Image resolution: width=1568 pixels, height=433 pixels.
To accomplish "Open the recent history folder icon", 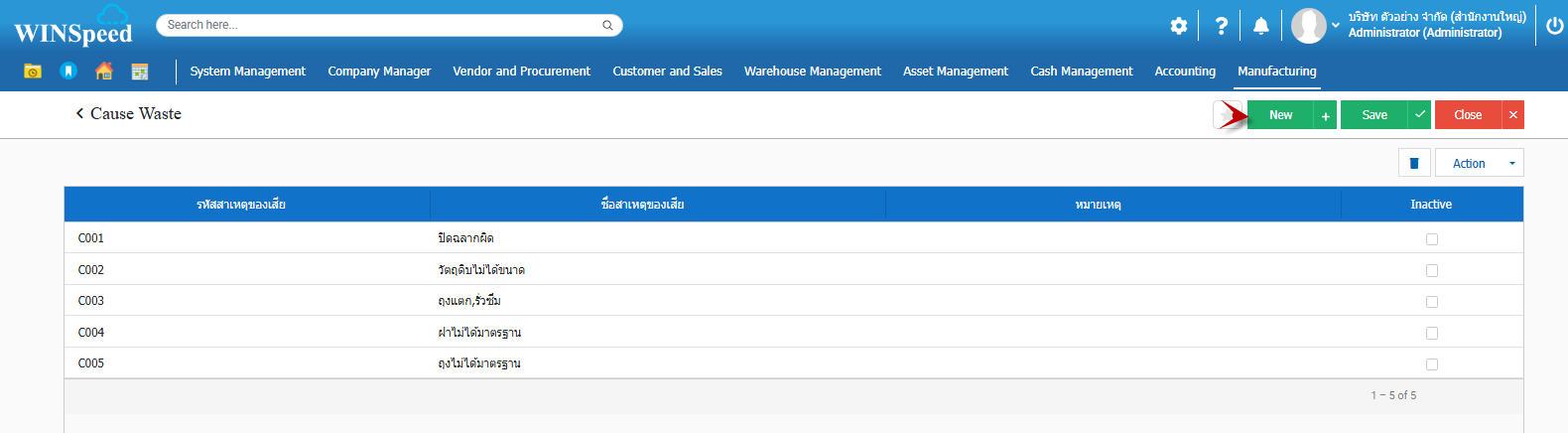I will 33,72.
